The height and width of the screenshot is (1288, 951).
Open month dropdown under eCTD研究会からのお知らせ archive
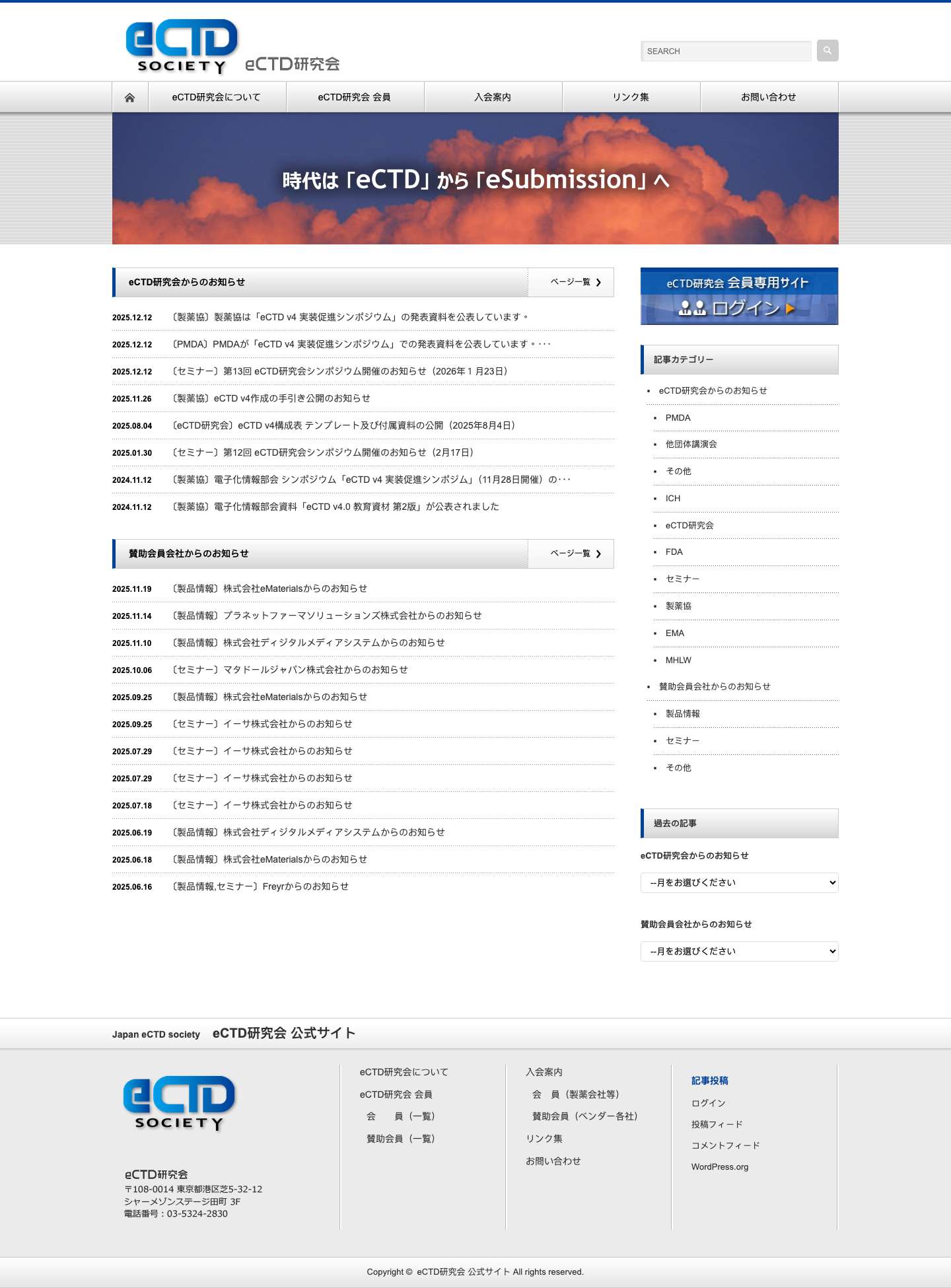pos(740,882)
